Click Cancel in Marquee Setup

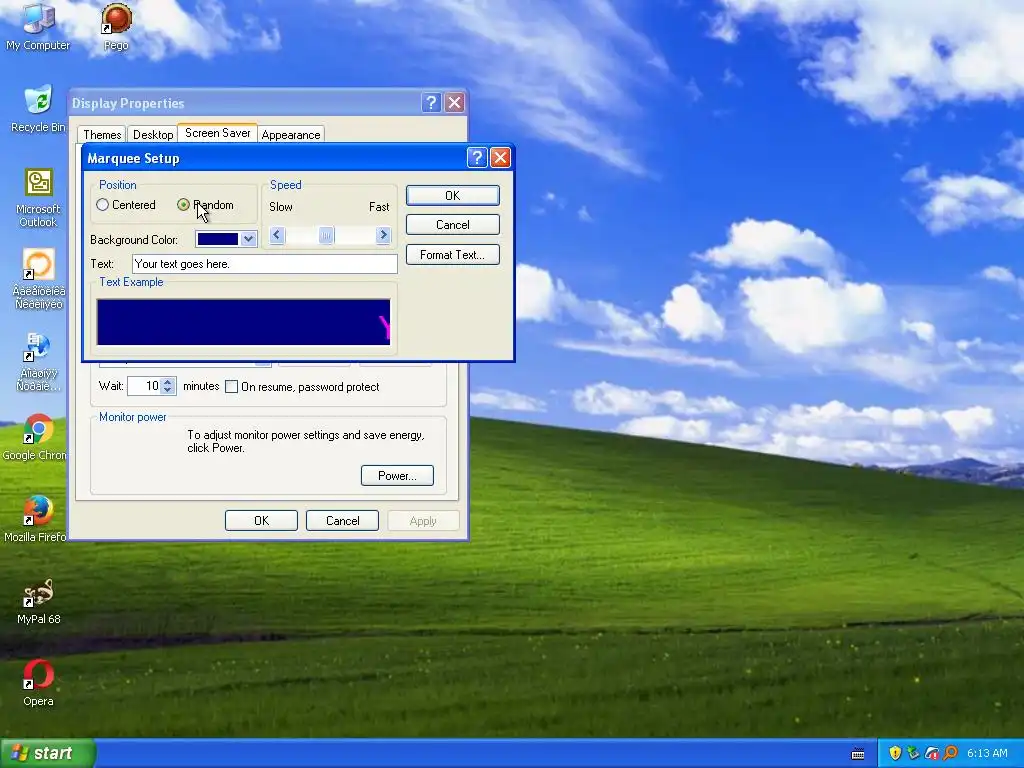pos(453,225)
